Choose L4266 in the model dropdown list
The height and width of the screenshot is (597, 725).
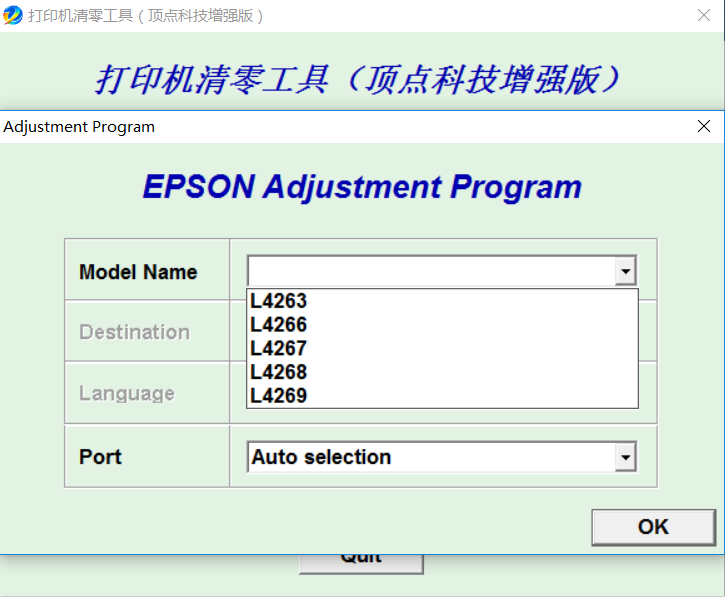pos(442,325)
